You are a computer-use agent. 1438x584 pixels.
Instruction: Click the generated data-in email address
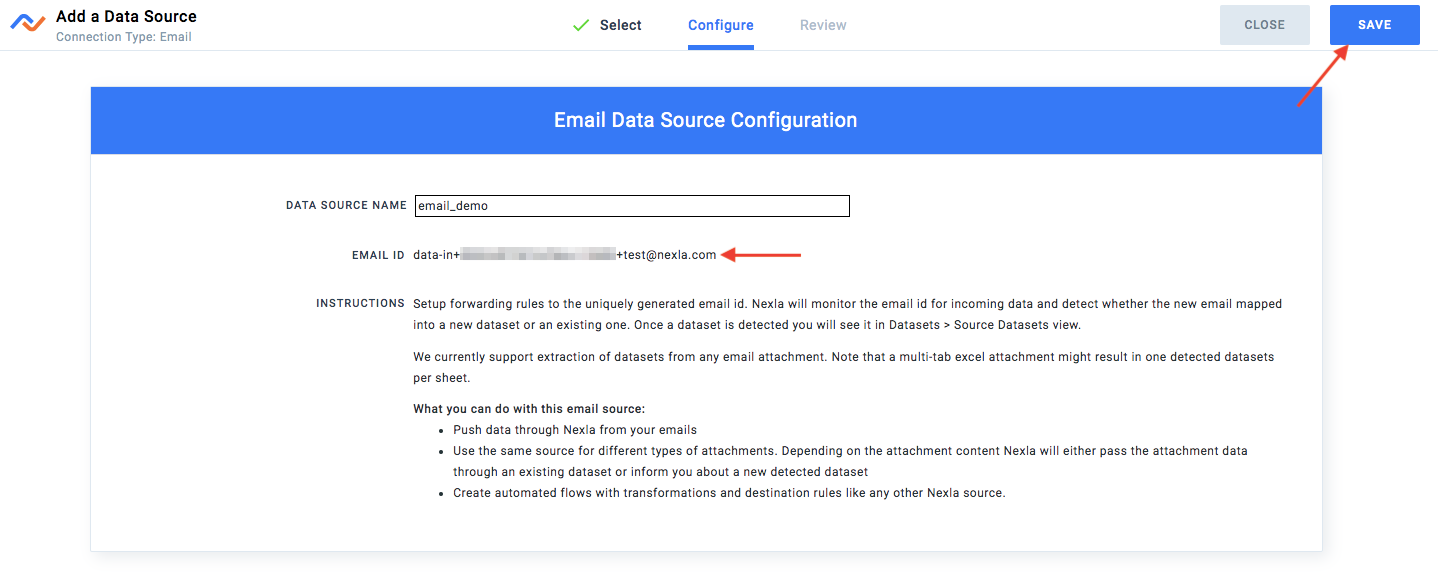click(x=565, y=254)
